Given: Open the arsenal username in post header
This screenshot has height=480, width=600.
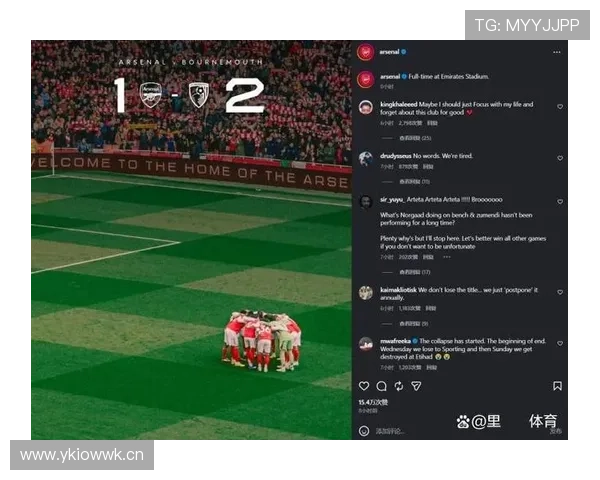Looking at the screenshot, I should click(x=389, y=52).
